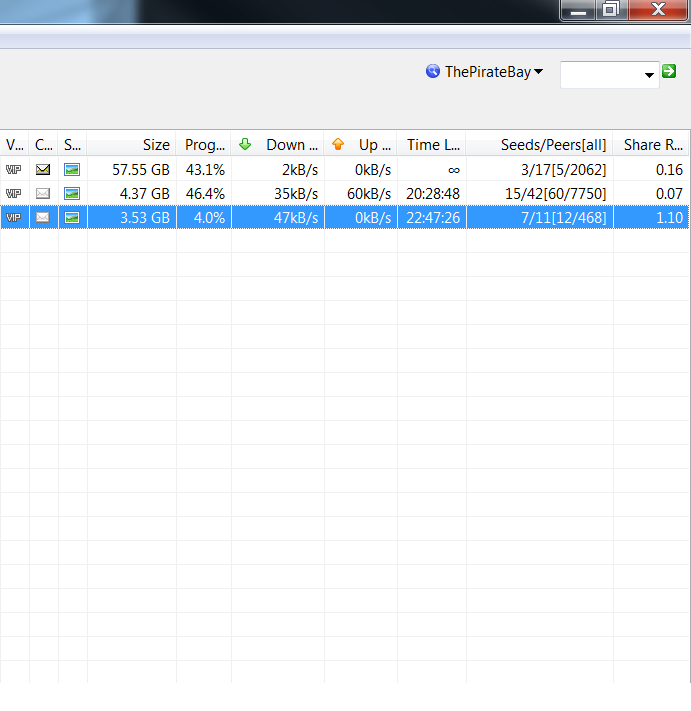This screenshot has height=711, width=691.
Task: Click the VIP icon in the 57.55 GB row
Action: (x=14, y=170)
